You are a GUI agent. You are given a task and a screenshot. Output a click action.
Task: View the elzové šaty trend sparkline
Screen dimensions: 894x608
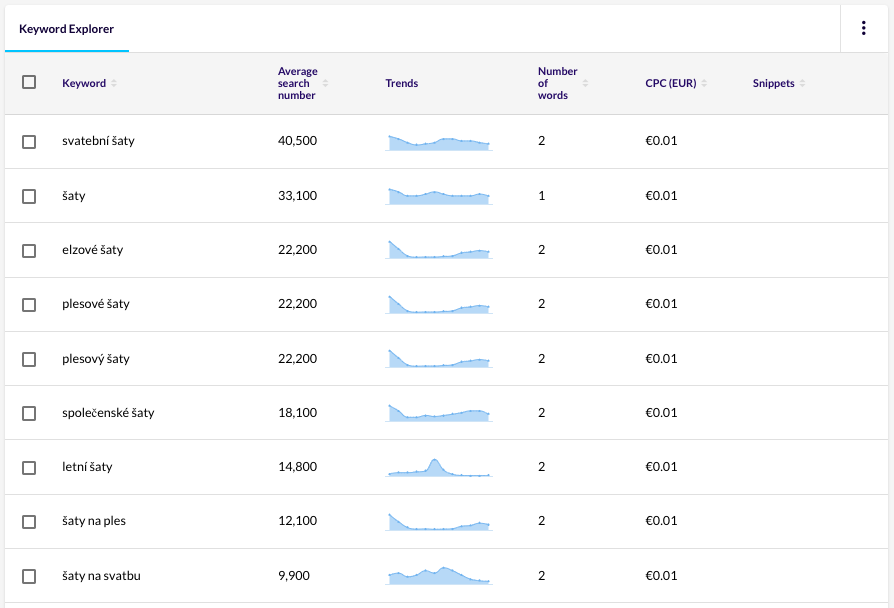pos(438,250)
